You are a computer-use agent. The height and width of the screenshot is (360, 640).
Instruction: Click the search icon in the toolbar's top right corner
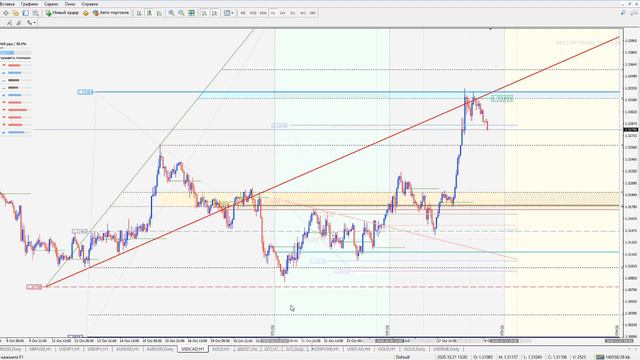pos(623,13)
